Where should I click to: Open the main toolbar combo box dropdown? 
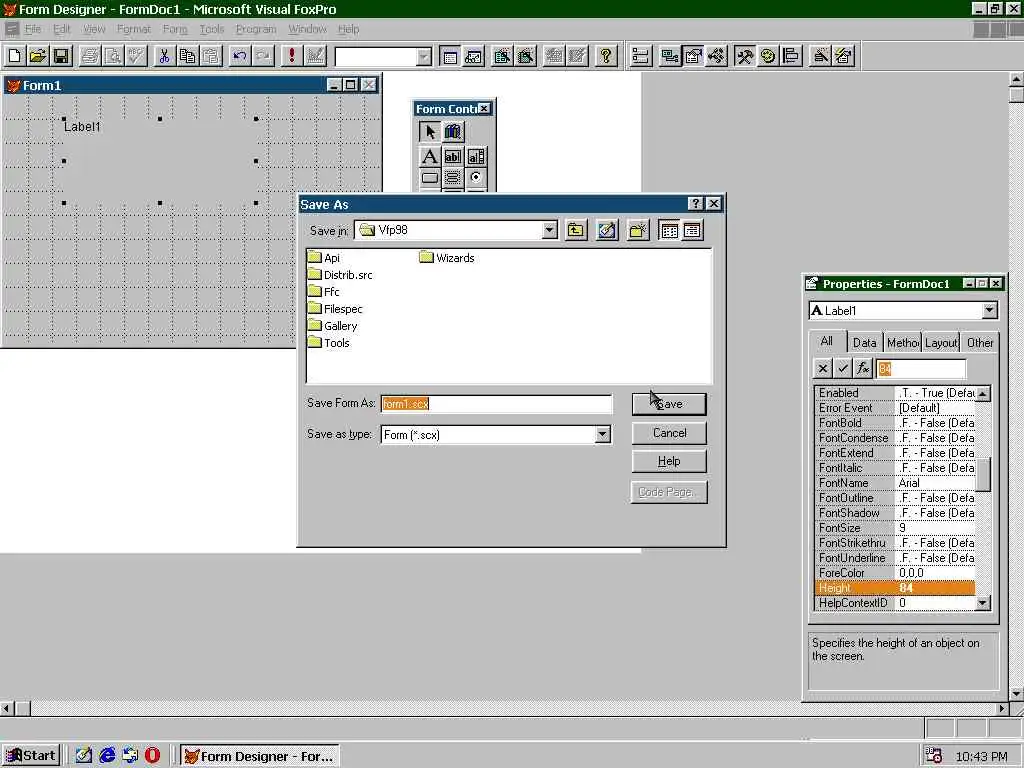click(423, 57)
